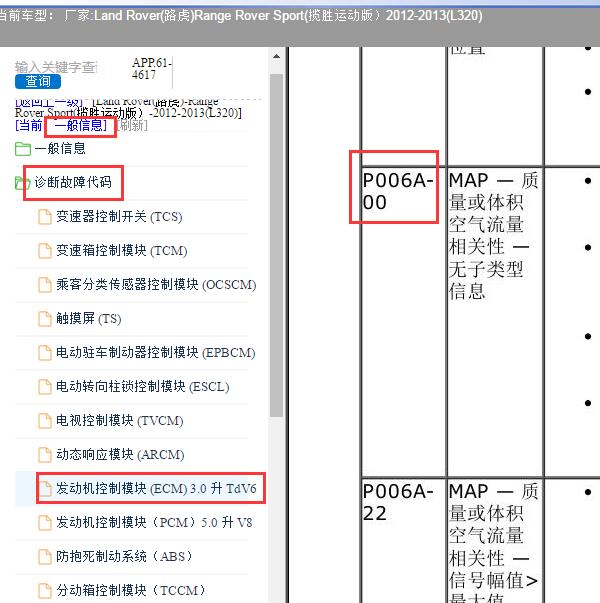Click the P006A-22 MAP description cell
Viewport: 600px width, 603px height.
(494, 542)
